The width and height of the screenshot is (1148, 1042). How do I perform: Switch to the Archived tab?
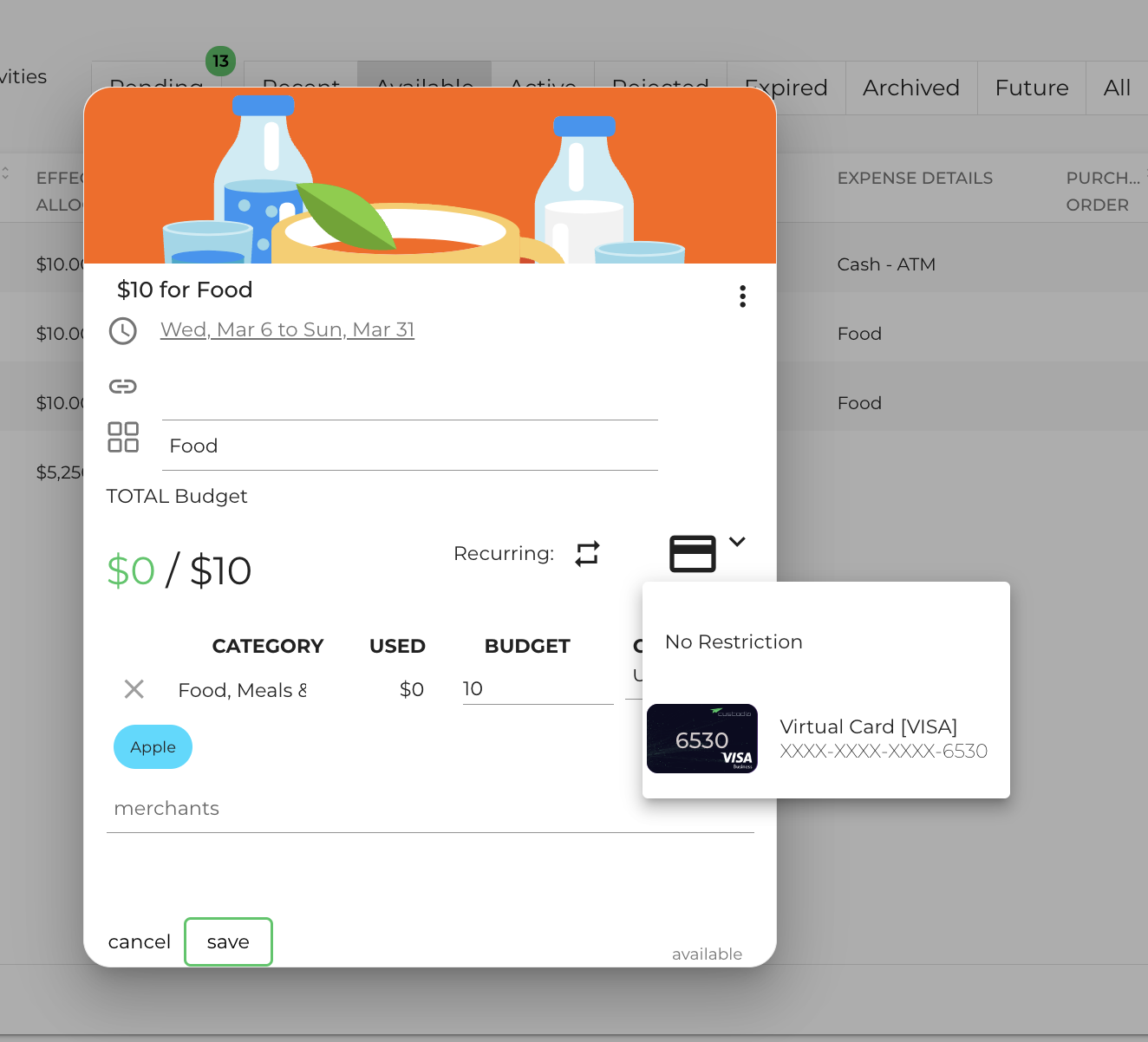coord(911,88)
